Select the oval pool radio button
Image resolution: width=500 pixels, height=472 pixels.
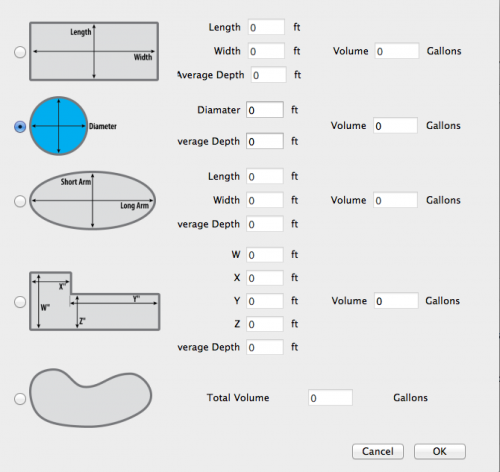coord(20,201)
